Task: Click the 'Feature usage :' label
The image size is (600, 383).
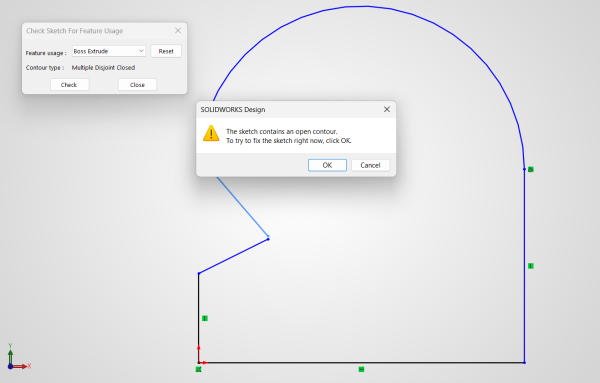Action: [x=46, y=53]
